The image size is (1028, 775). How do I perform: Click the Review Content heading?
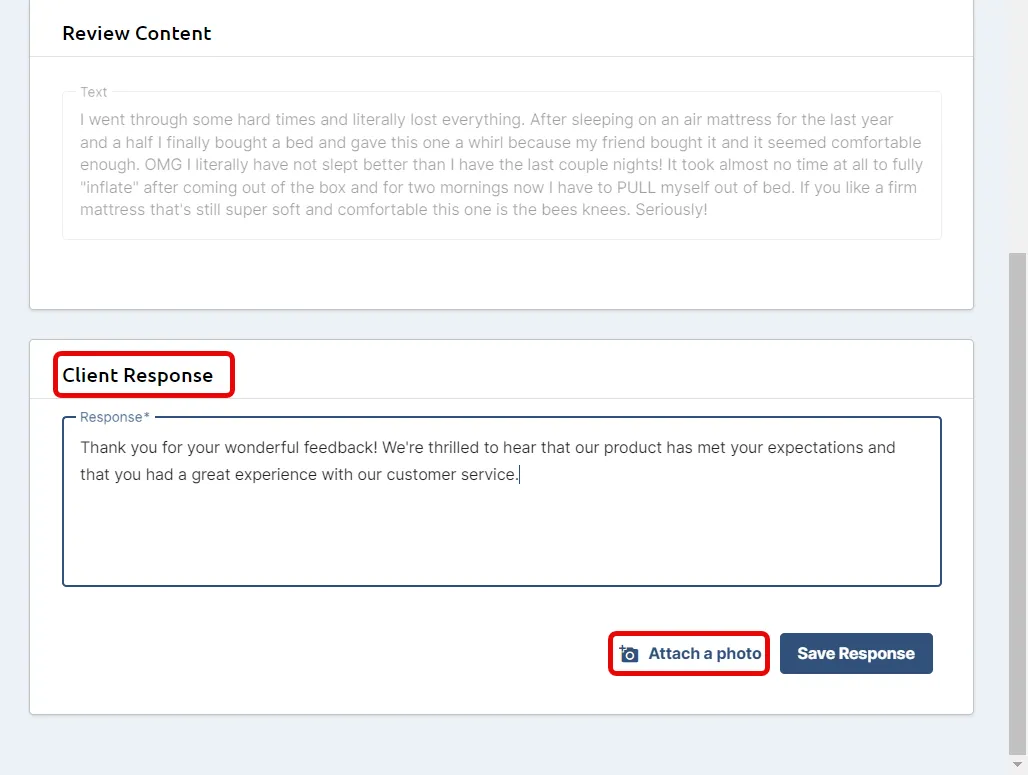(136, 33)
